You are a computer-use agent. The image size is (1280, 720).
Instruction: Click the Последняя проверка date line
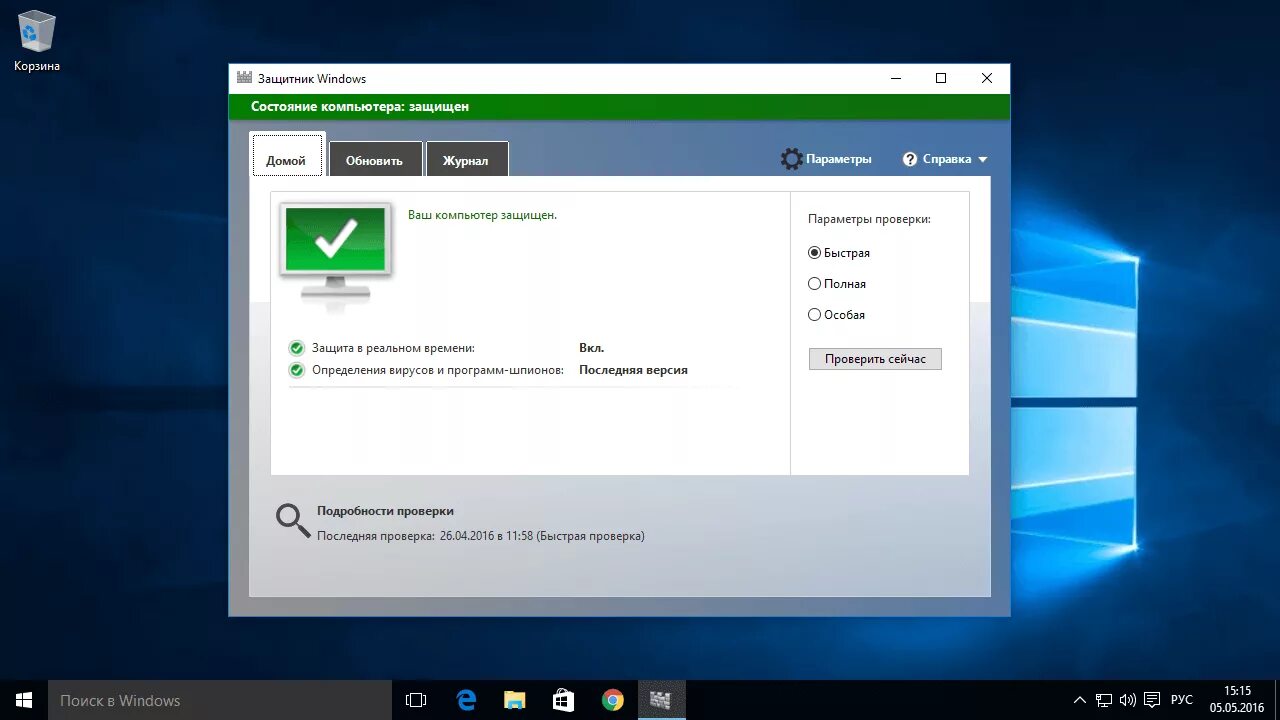[x=481, y=536]
